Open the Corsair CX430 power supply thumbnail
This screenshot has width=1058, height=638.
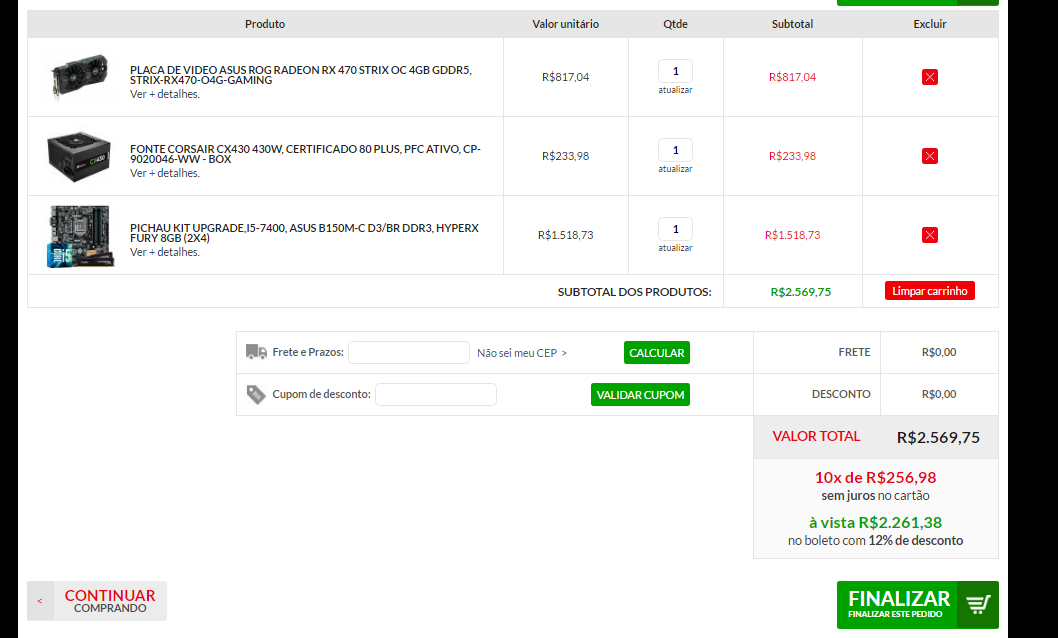(x=79, y=156)
